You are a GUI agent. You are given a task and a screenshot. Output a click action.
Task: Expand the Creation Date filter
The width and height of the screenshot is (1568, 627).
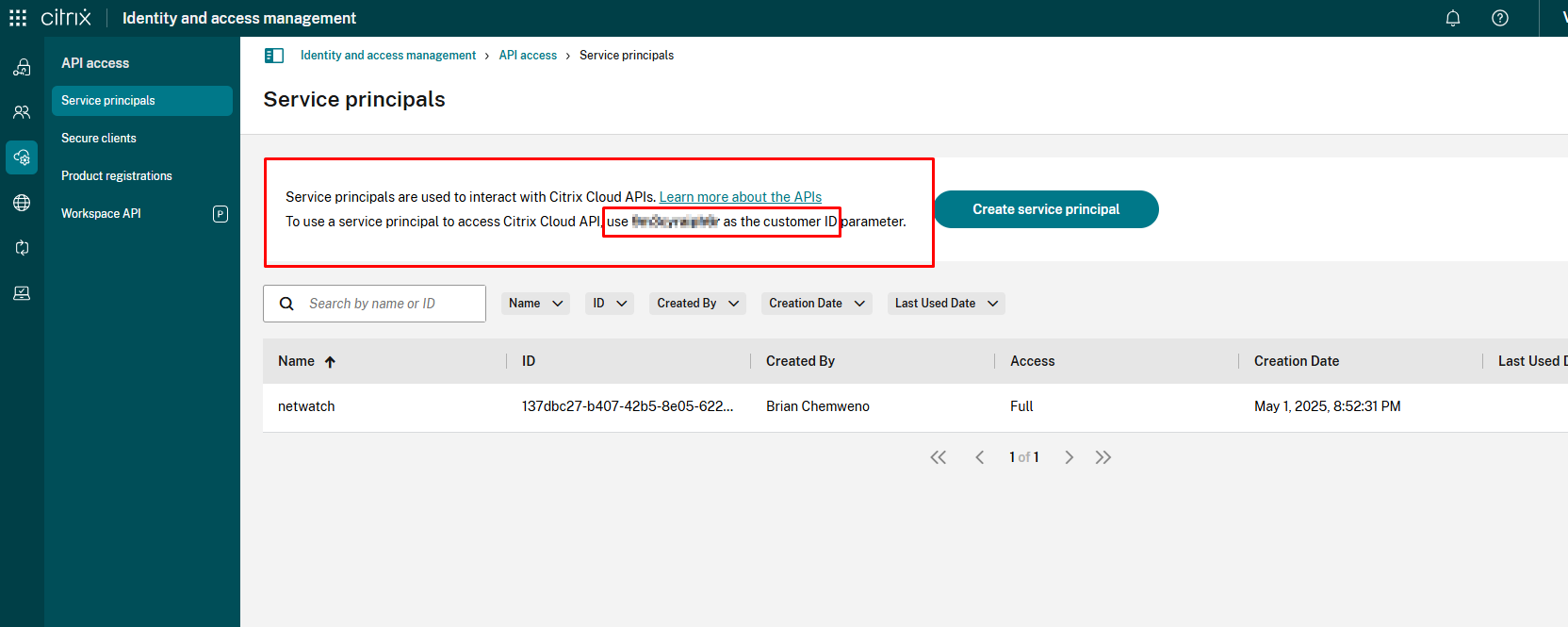(817, 304)
